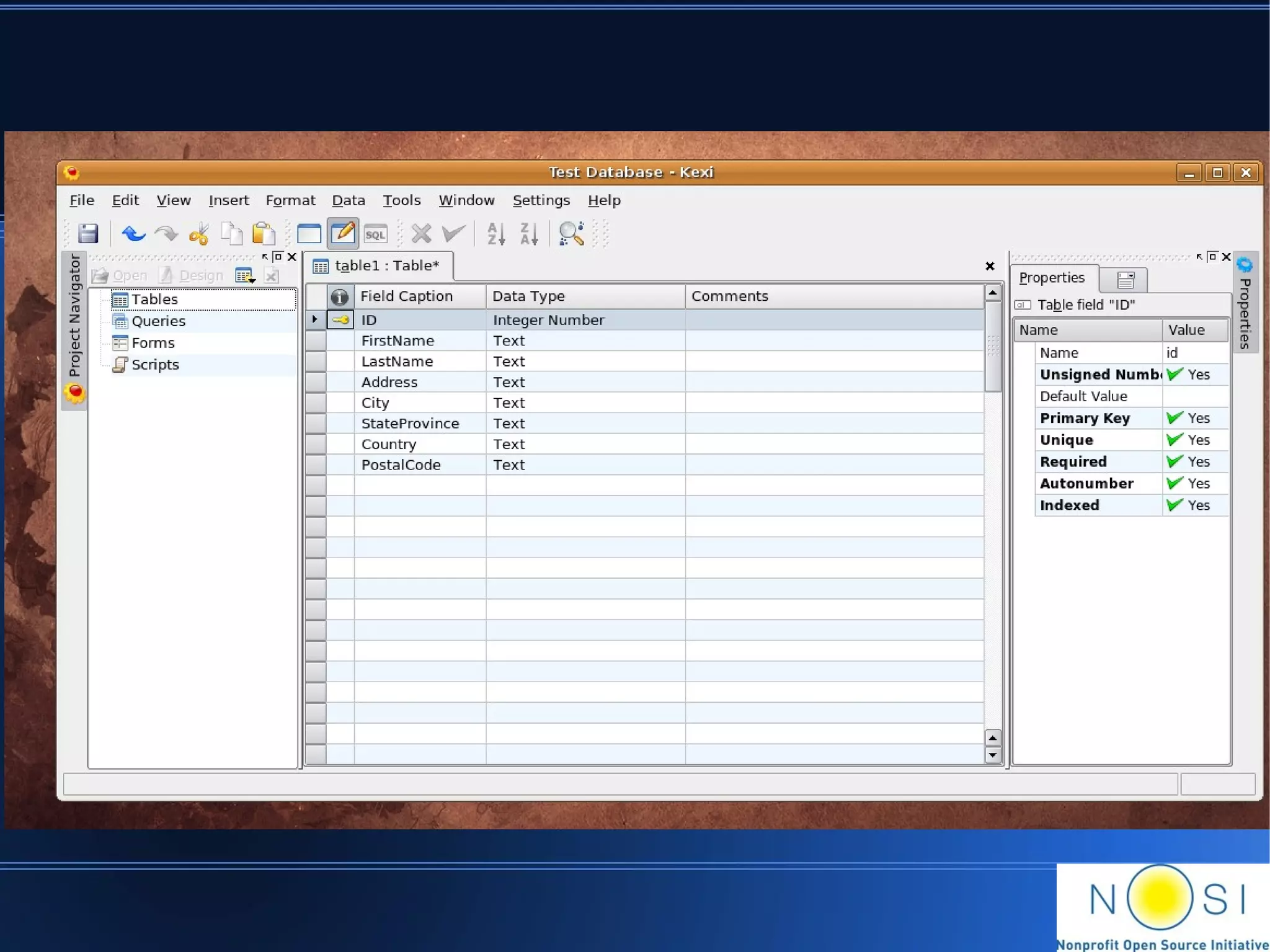
Task: Click the Find magnifier toolbar icon
Action: pyautogui.click(x=571, y=234)
